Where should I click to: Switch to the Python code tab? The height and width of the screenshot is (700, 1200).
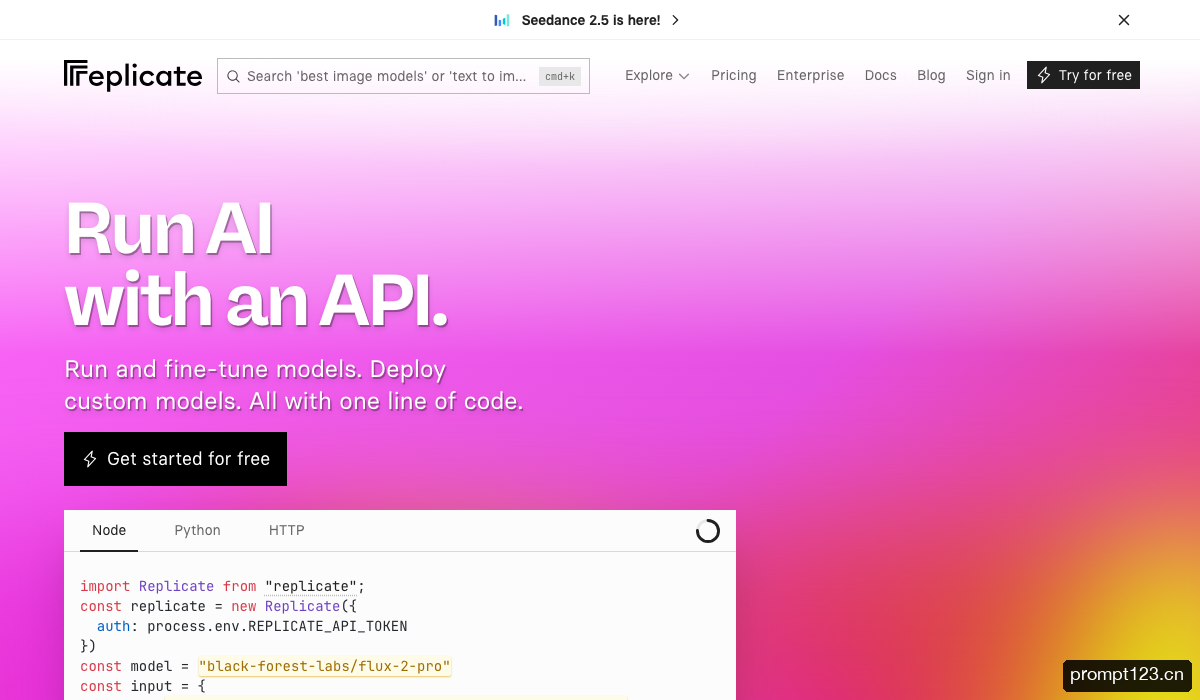pos(198,531)
